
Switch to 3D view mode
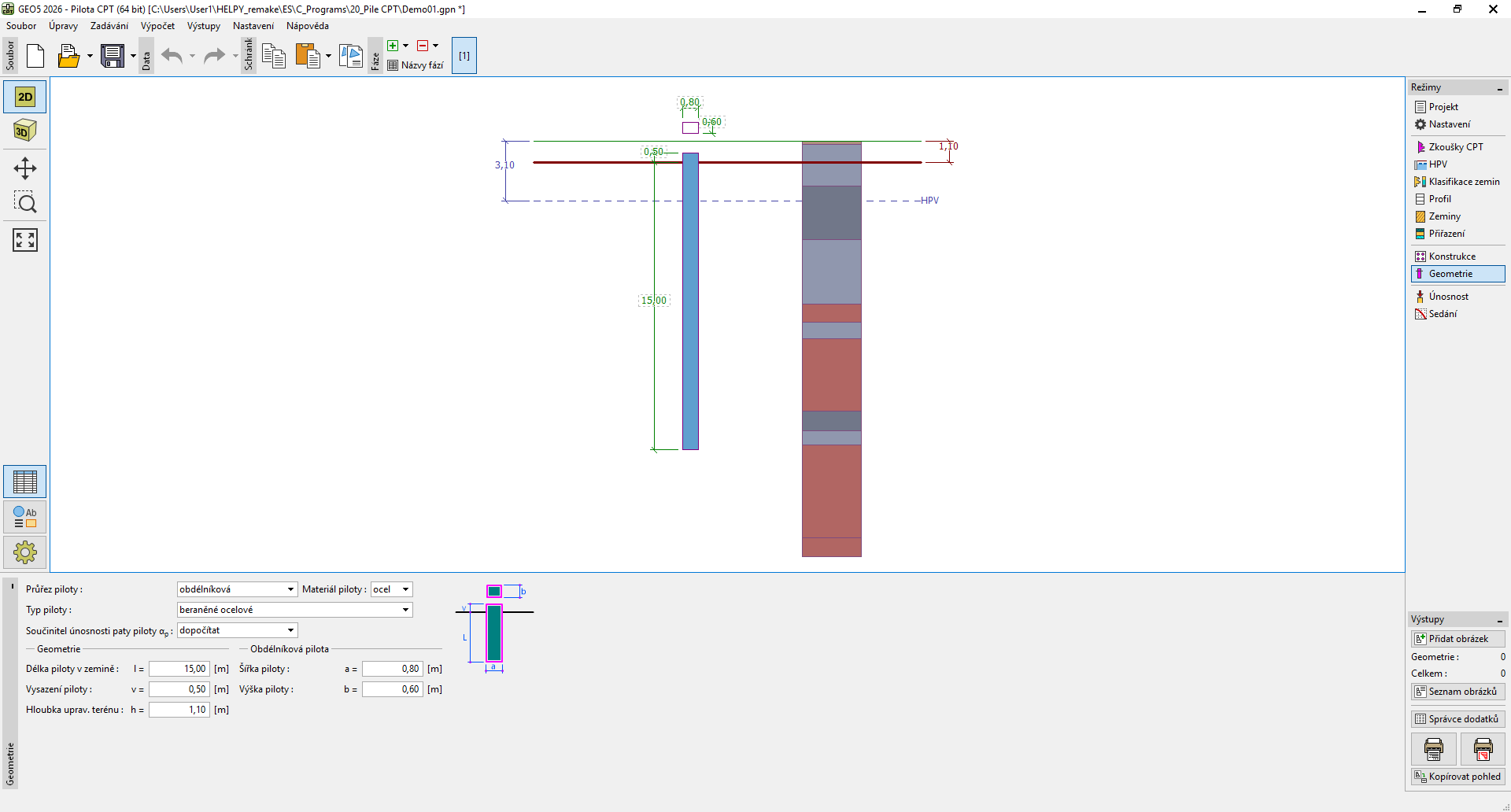(x=25, y=131)
